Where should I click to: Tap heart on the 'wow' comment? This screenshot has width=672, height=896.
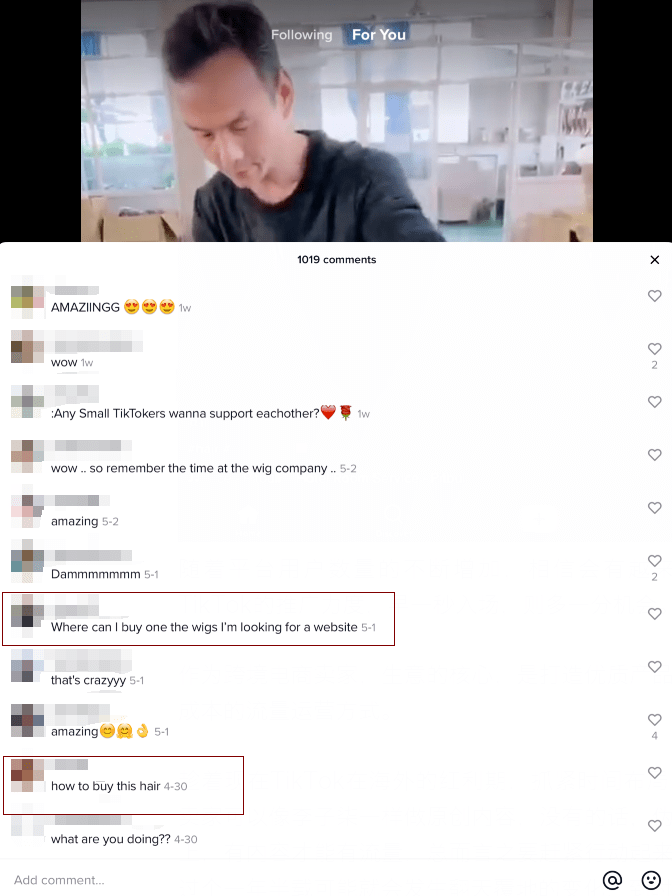pyautogui.click(x=654, y=349)
